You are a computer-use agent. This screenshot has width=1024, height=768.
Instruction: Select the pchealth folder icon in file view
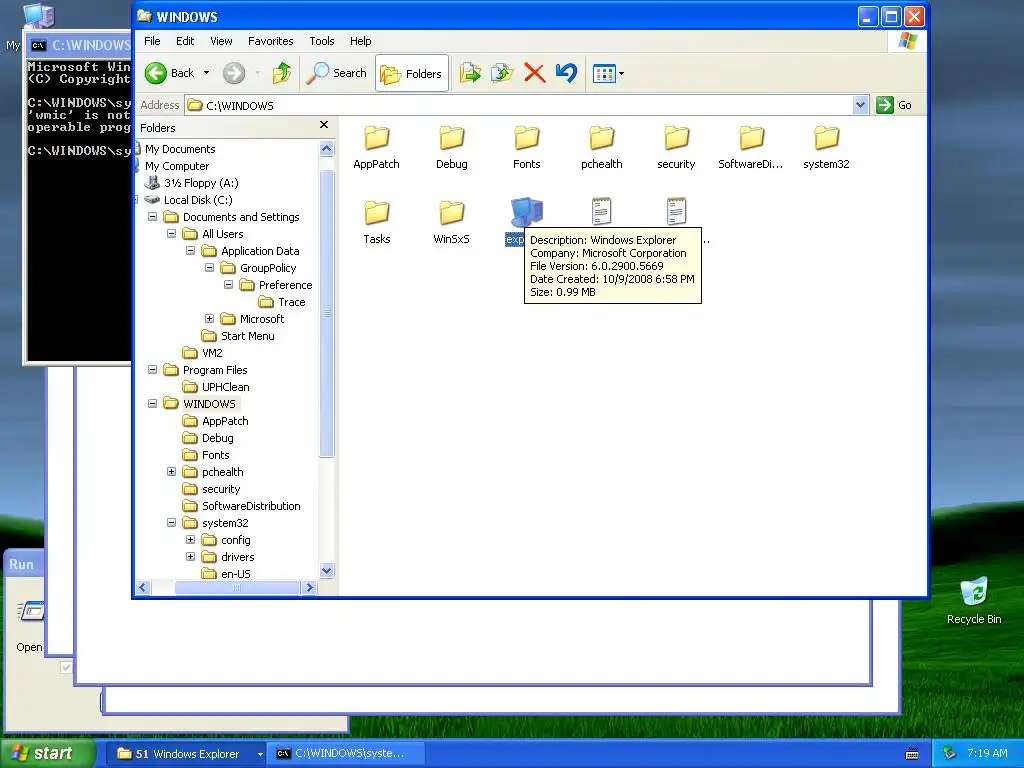(x=601, y=138)
